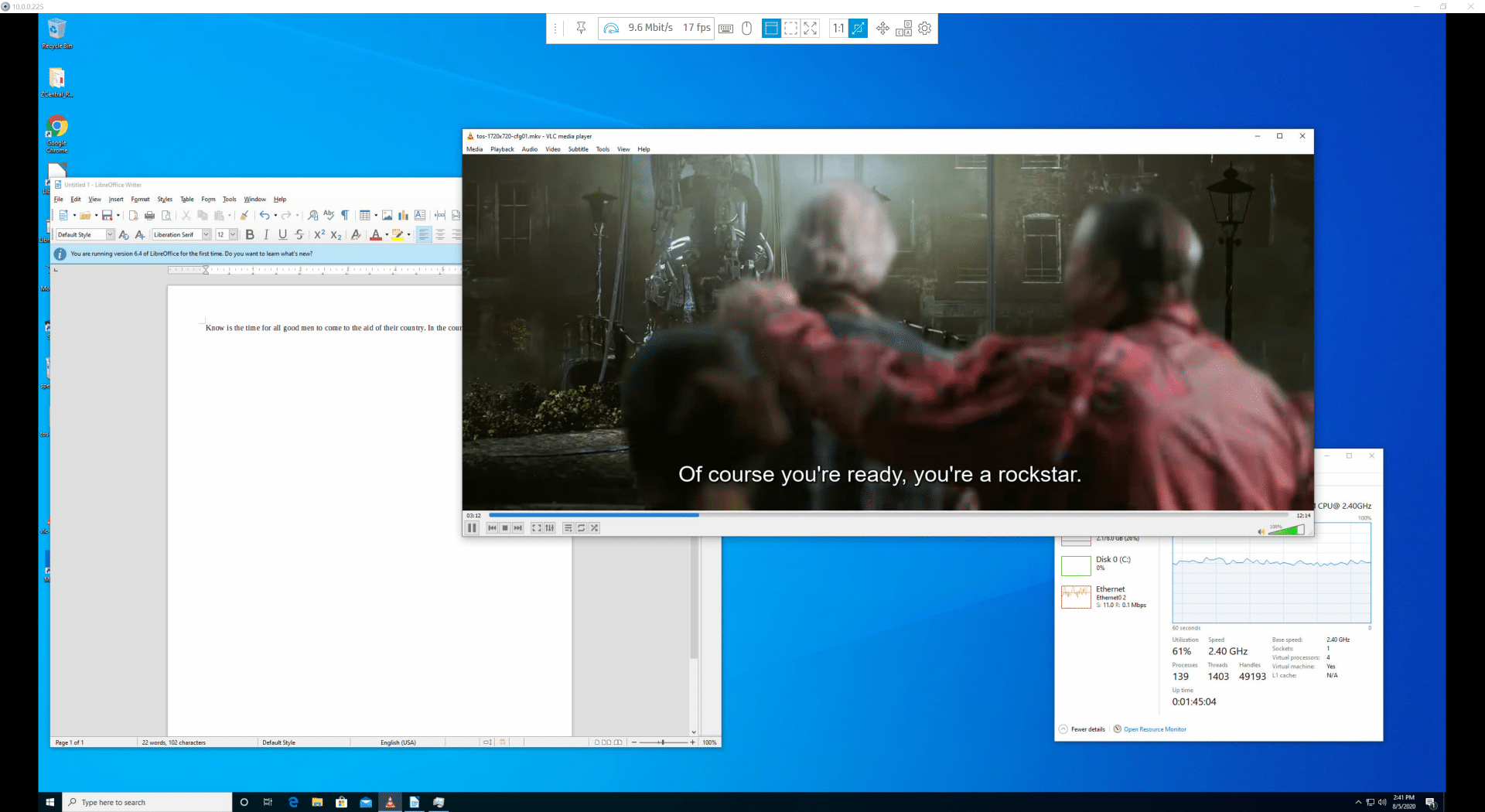This screenshot has height=812, width=1485.
Task: Expand the Save dropdown arrow
Action: [118, 216]
